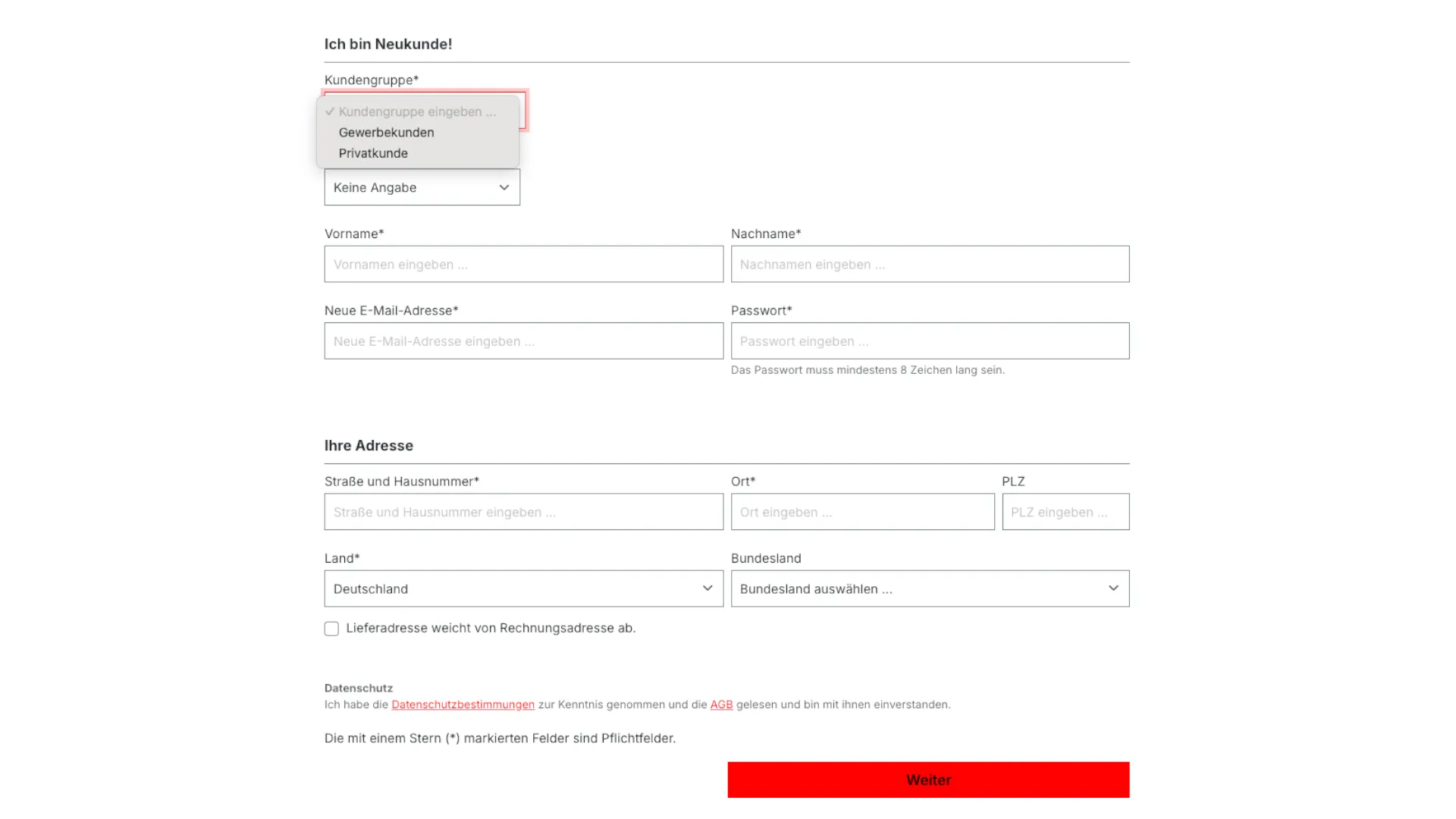Open the Land dropdown showing Deutschland
This screenshot has width=1456, height=819.
[x=523, y=588]
